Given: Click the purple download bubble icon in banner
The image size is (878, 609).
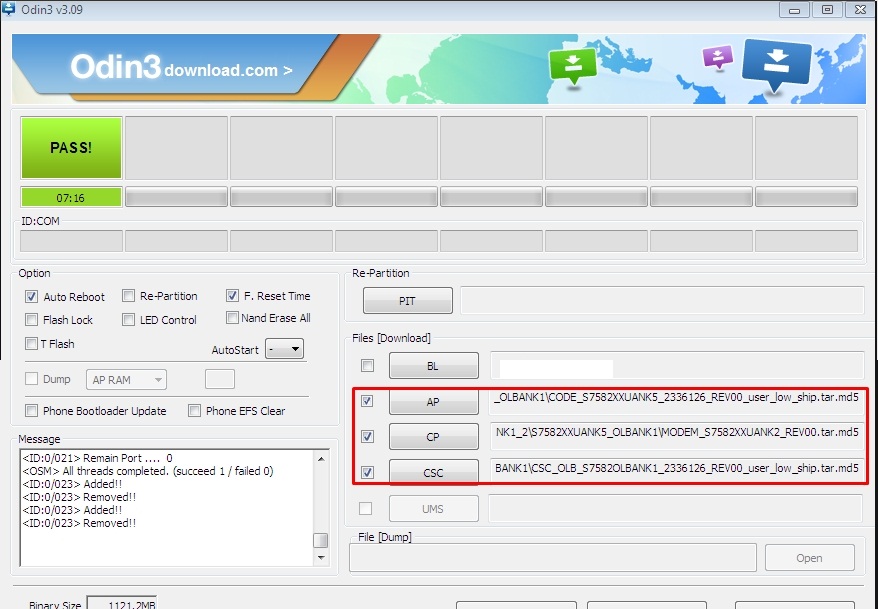Looking at the screenshot, I should coord(718,57).
